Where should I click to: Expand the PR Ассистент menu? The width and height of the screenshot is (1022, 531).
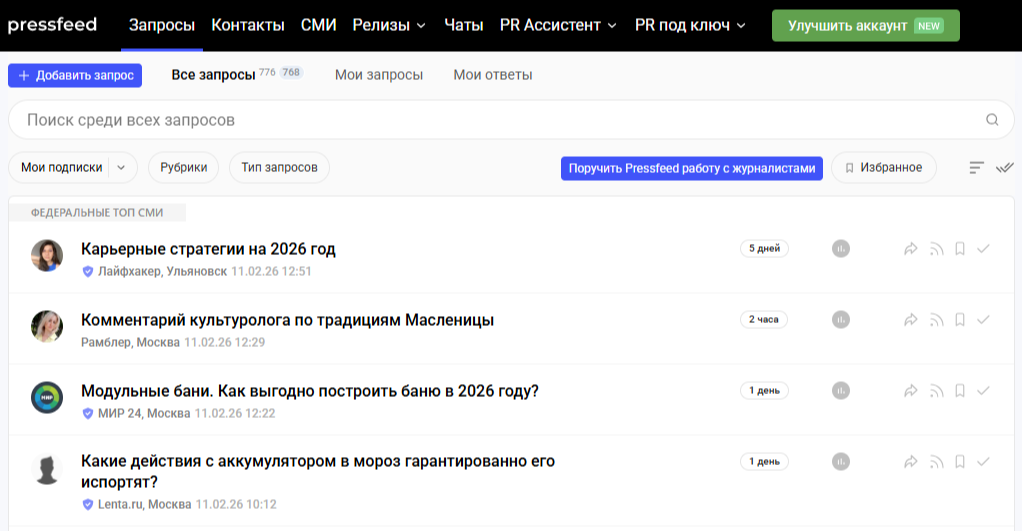point(558,25)
